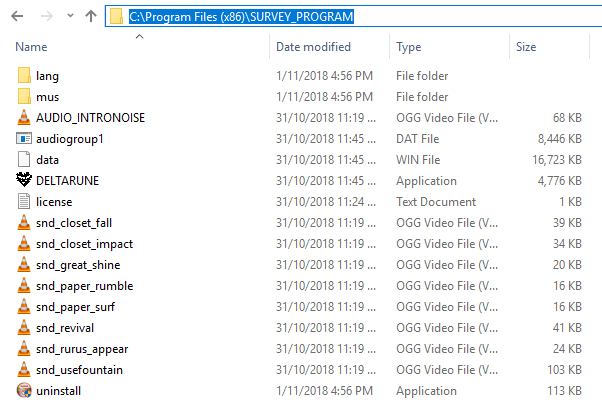
Task: Click the license date 31/10/2018 11:24
Action: (326, 202)
